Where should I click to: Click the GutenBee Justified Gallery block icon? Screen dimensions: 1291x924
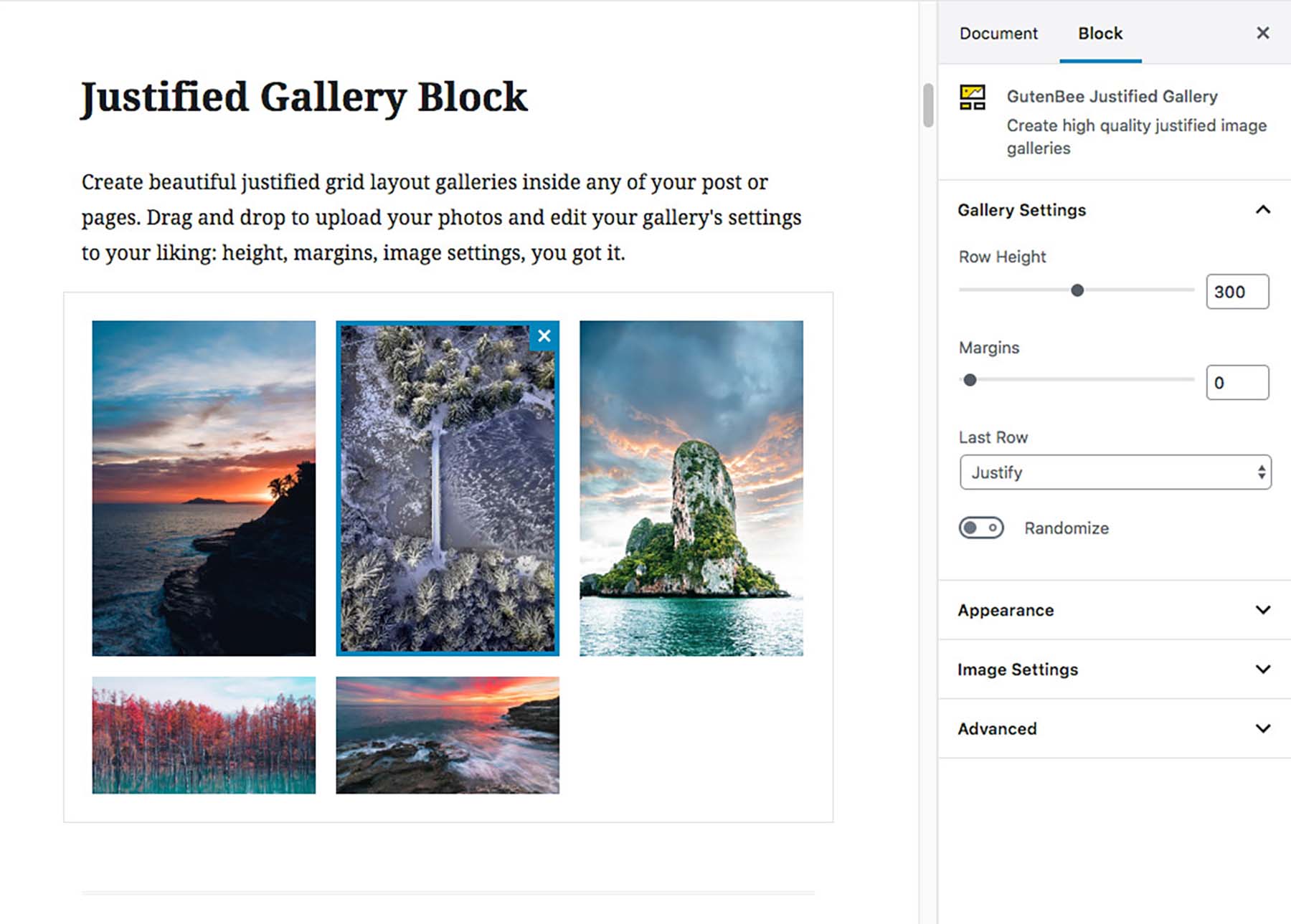coord(970,95)
